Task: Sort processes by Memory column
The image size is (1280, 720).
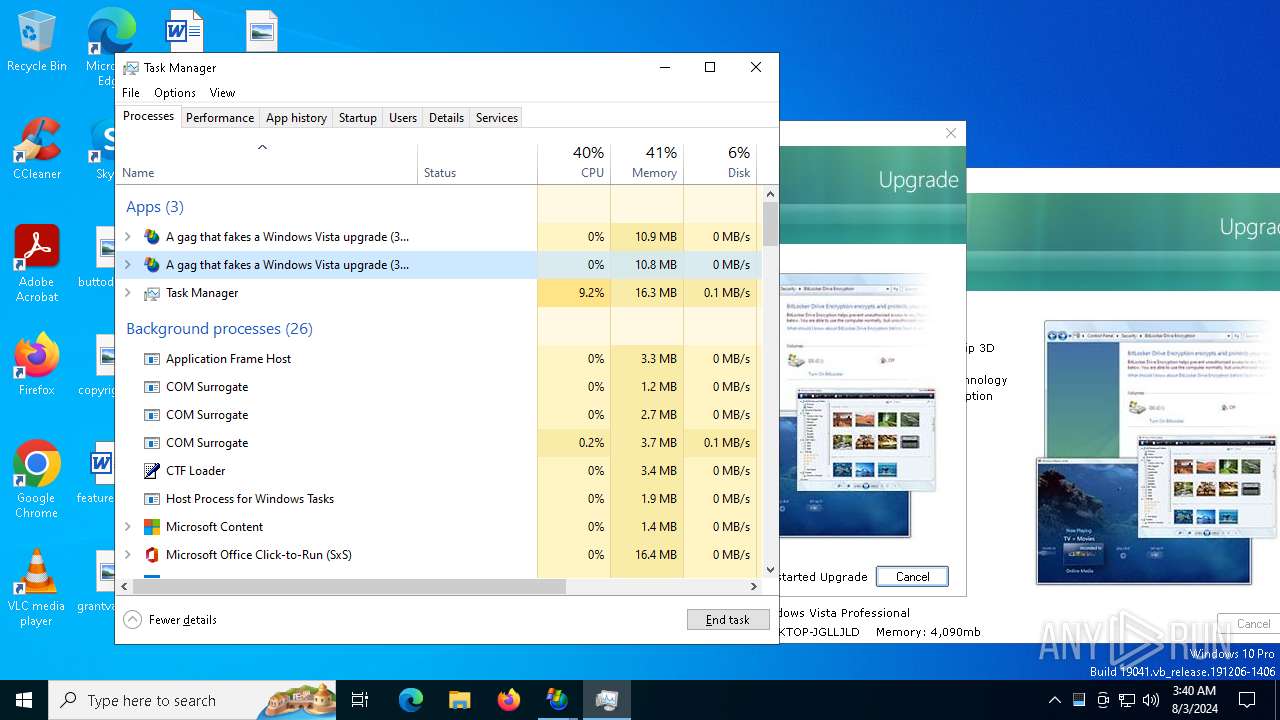Action: pos(647,165)
